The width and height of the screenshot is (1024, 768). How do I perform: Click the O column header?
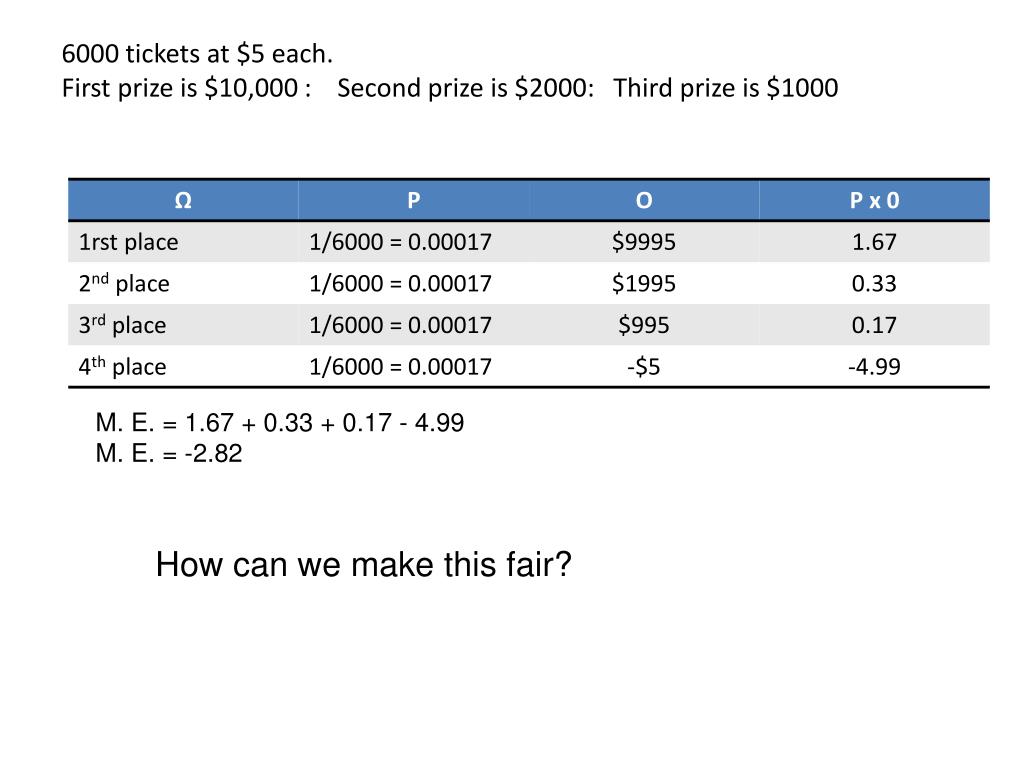644,200
